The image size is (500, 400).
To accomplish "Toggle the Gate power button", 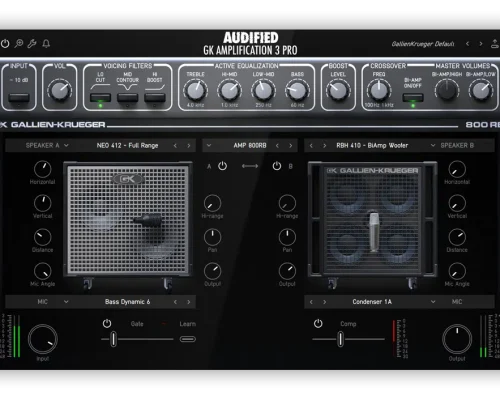I will tap(107, 323).
